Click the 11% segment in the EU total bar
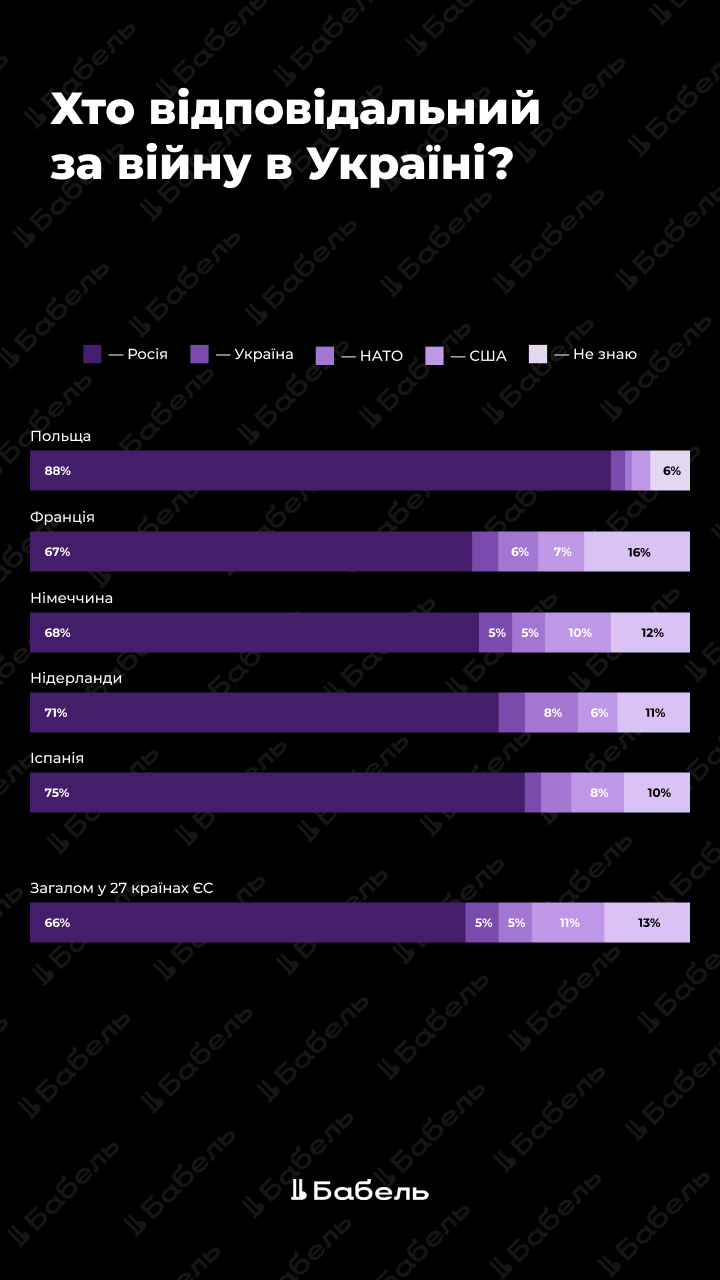The width and height of the screenshot is (720, 1280). point(568,922)
